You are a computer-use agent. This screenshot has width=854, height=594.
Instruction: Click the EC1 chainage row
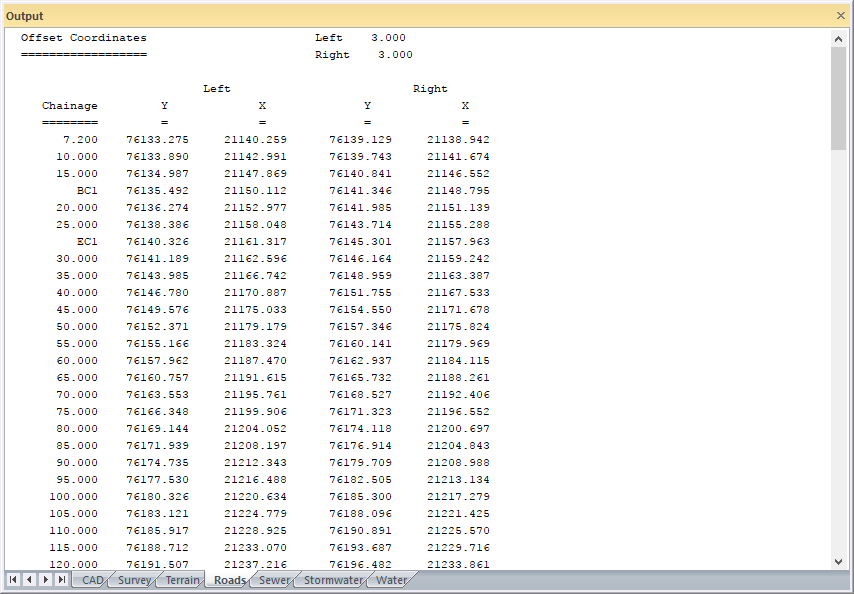coord(87,242)
